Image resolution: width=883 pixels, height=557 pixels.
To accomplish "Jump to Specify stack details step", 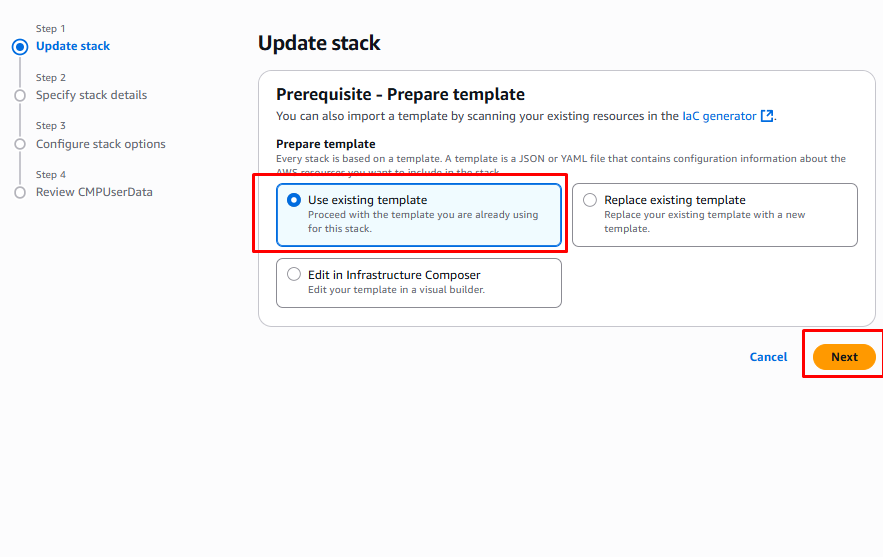I will [91, 95].
